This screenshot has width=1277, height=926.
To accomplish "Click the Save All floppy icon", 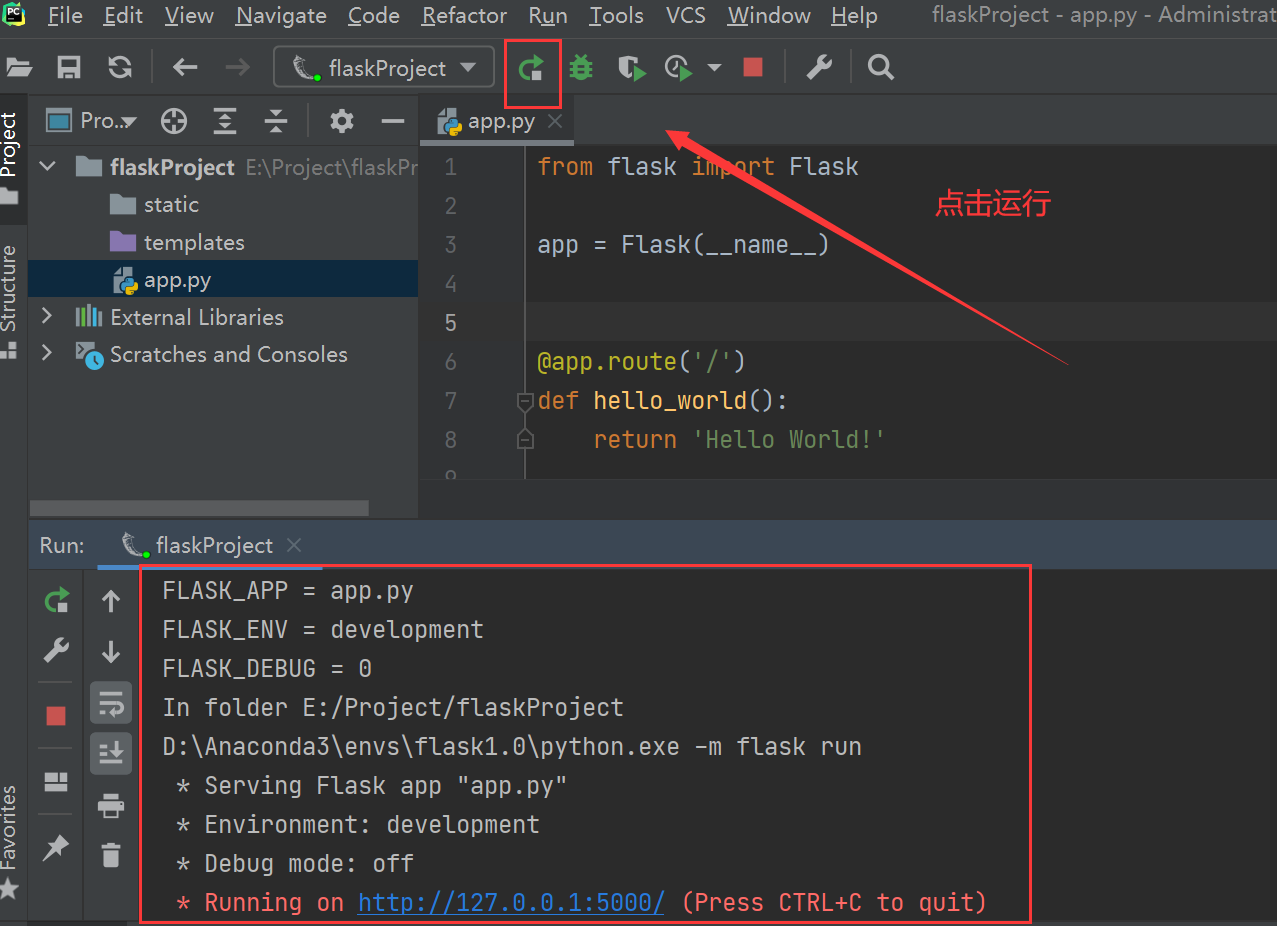I will (69, 68).
